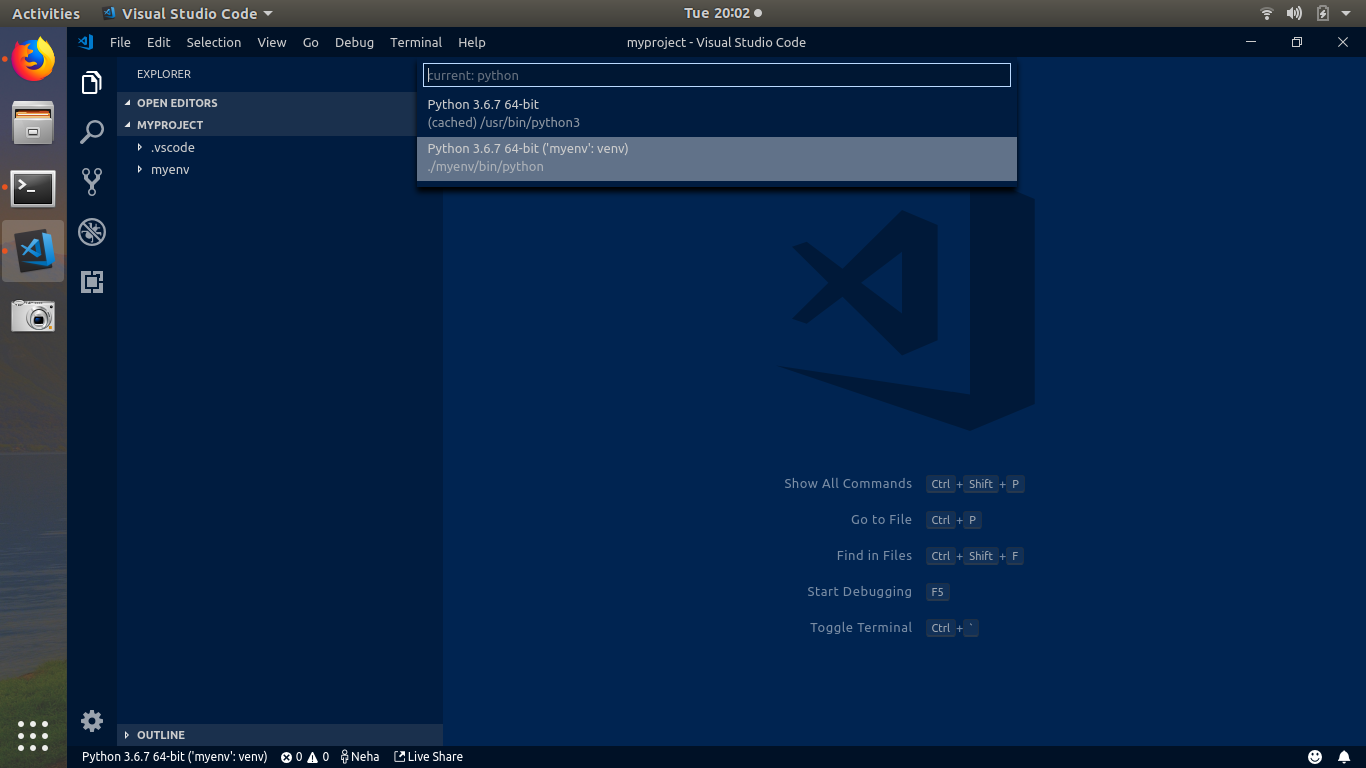Select the Explorer icon in the activity bar
Screen dimensions: 1366x768
coord(92,82)
